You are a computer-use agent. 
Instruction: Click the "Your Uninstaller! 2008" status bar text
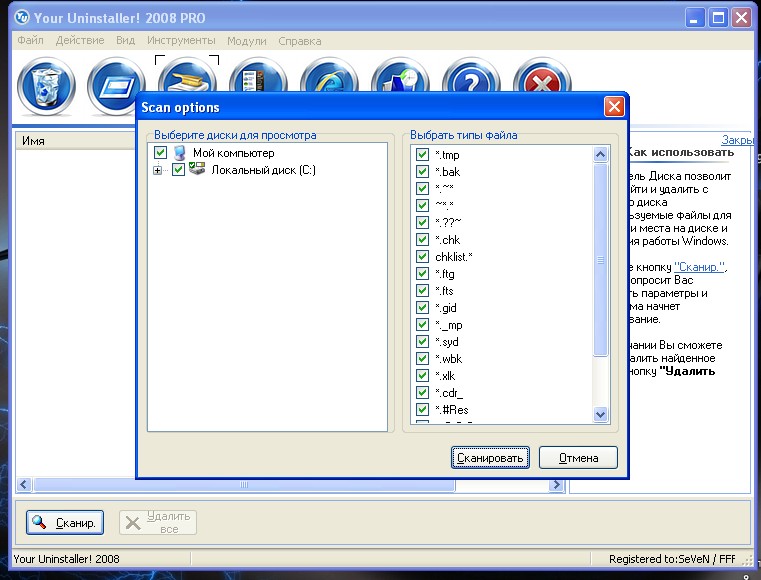coord(66,559)
